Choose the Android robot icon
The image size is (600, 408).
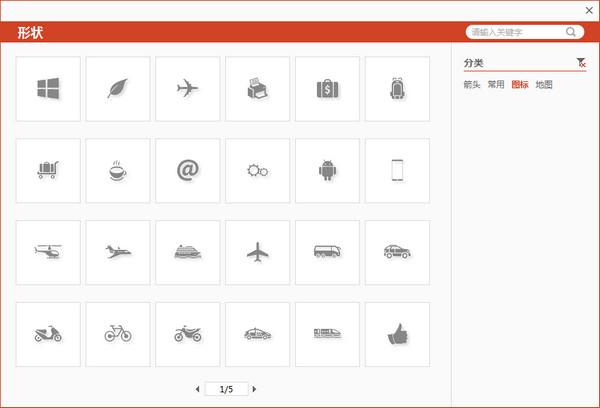click(327, 171)
